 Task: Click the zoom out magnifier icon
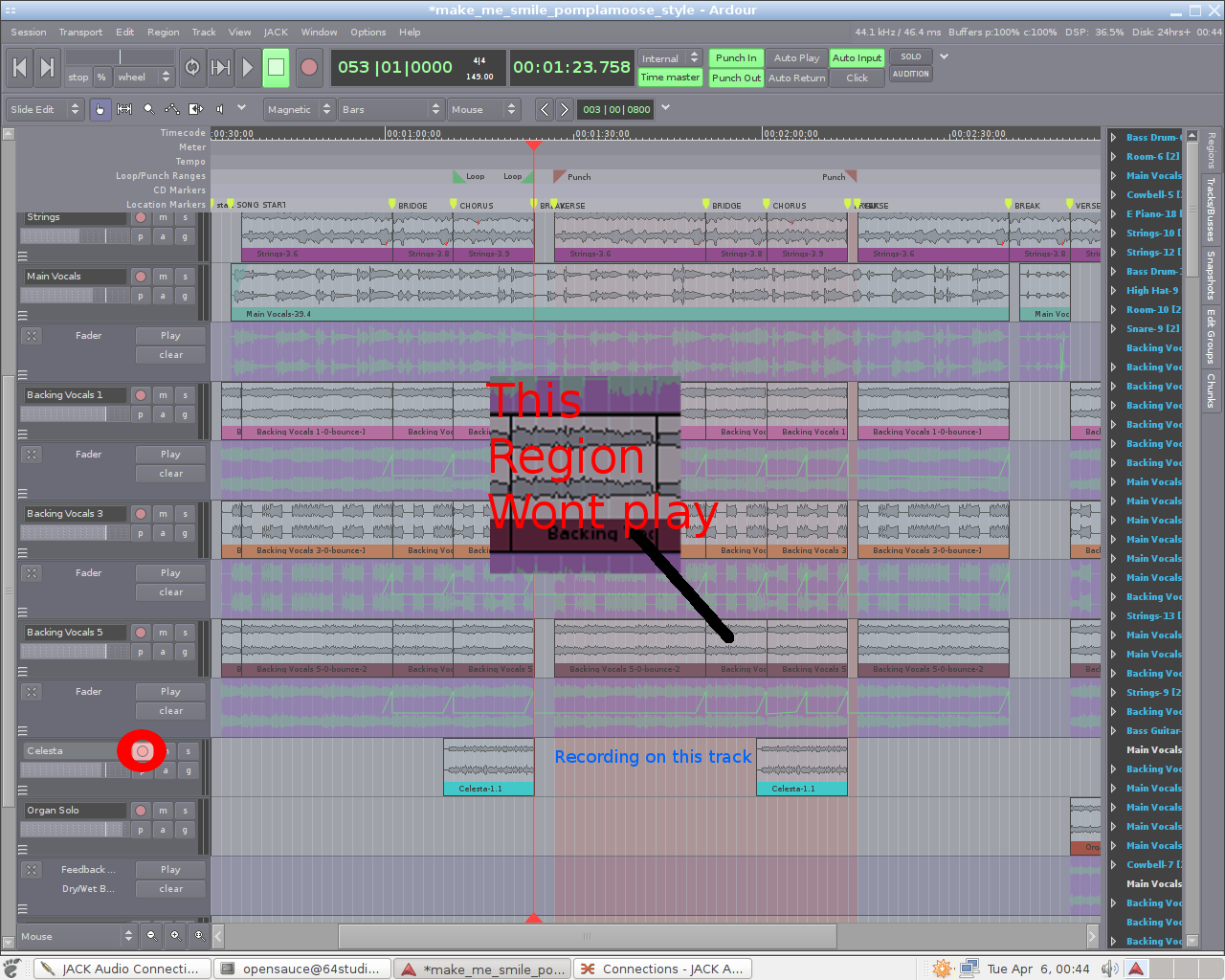tap(151, 935)
